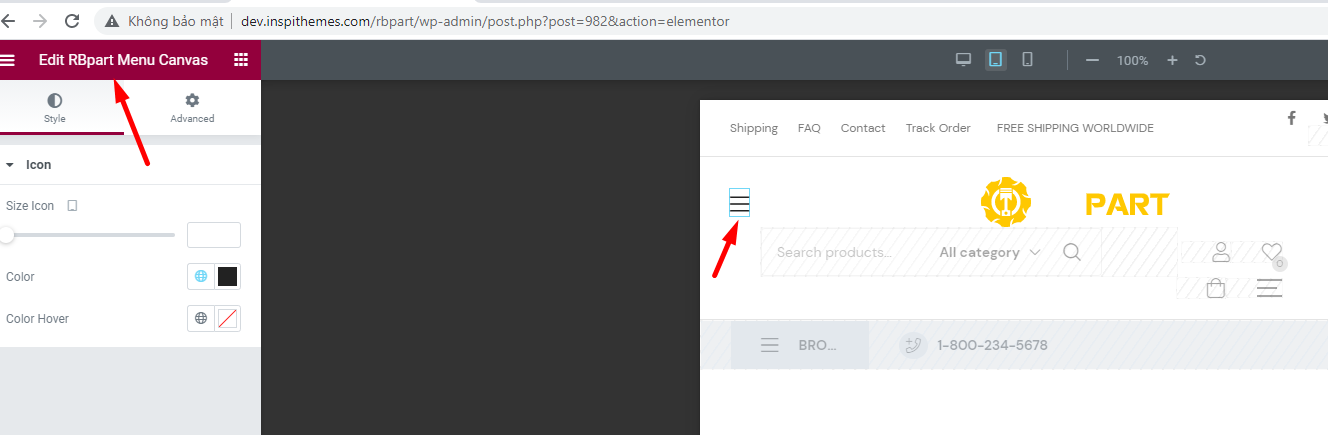Open header menu icon beside cart
This screenshot has height=435, width=1328.
[x=1270, y=288]
